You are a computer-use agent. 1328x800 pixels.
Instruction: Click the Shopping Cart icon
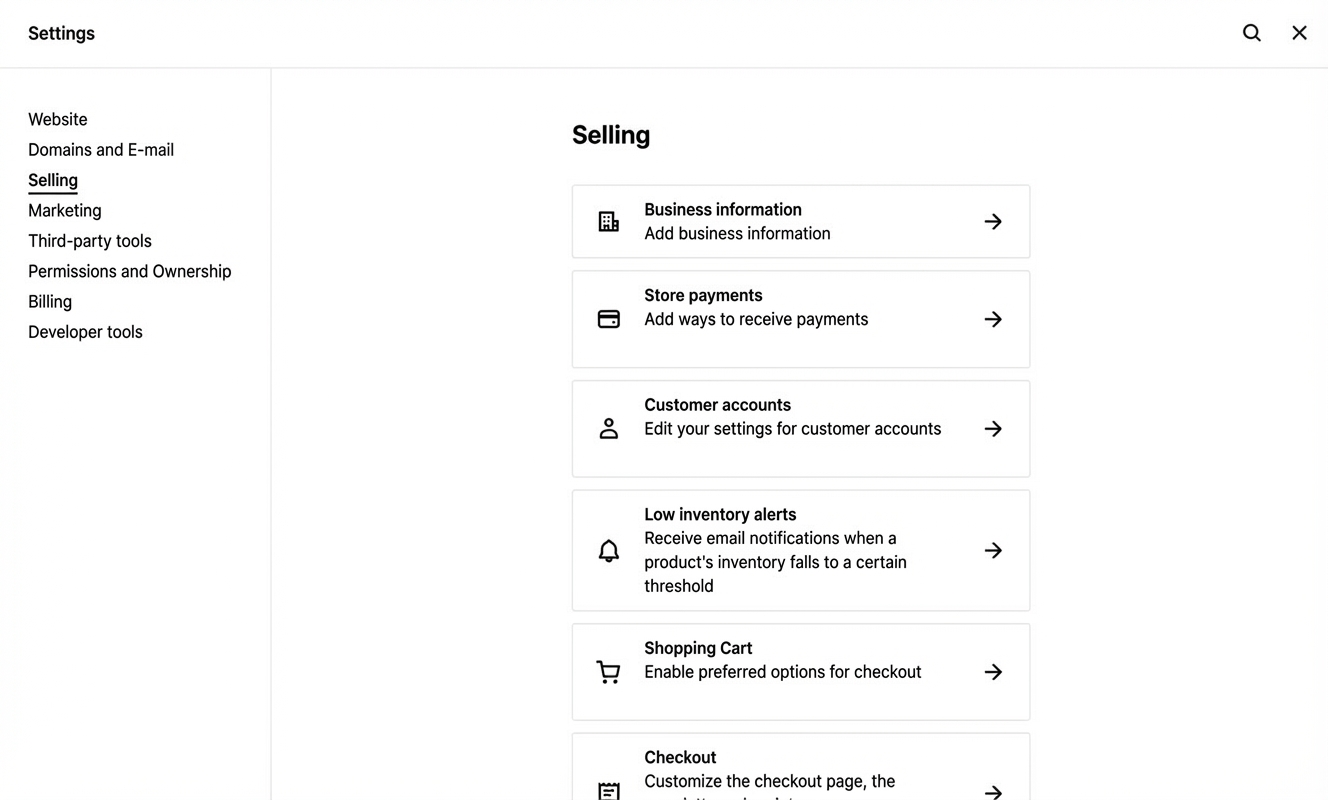pyautogui.click(x=609, y=672)
